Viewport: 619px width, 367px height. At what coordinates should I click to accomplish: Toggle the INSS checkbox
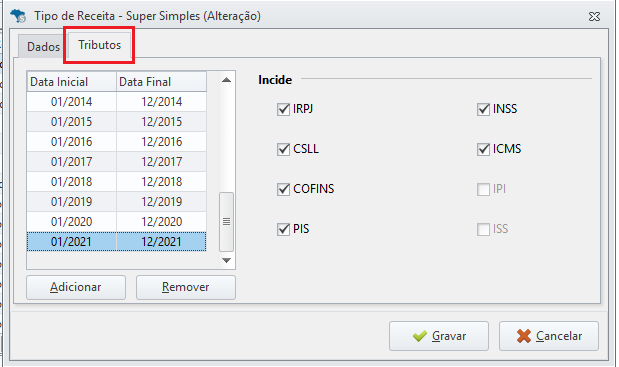pyautogui.click(x=483, y=109)
